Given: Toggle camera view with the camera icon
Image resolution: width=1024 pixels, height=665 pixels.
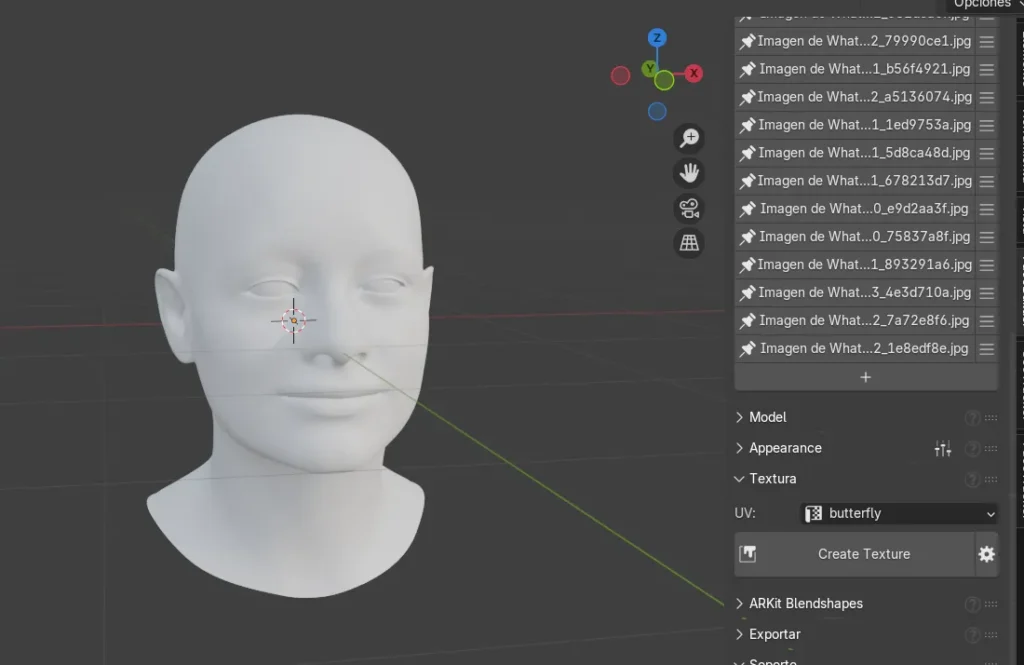Looking at the screenshot, I should pyautogui.click(x=689, y=208).
